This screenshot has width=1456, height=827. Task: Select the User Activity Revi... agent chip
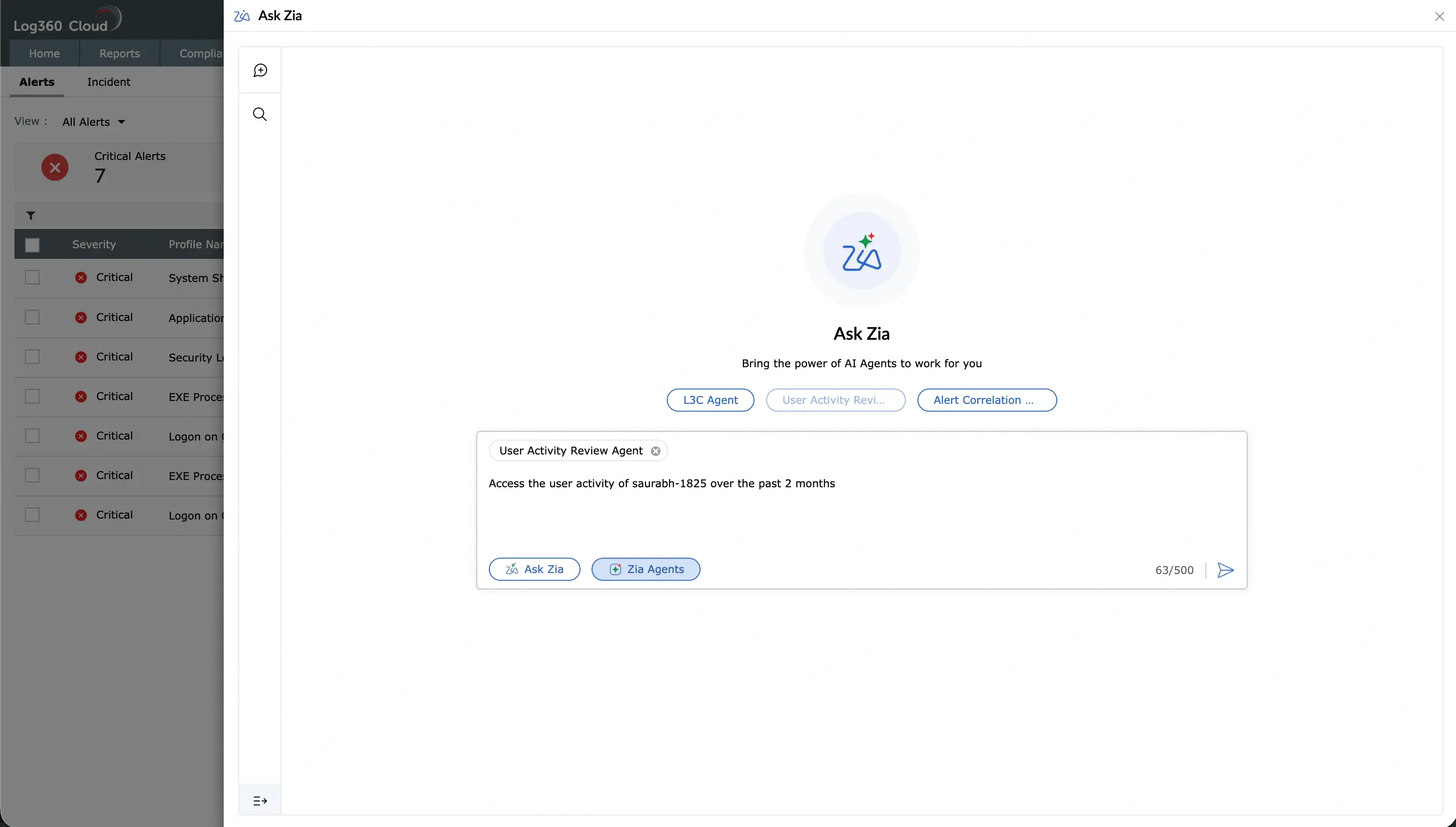pos(836,400)
